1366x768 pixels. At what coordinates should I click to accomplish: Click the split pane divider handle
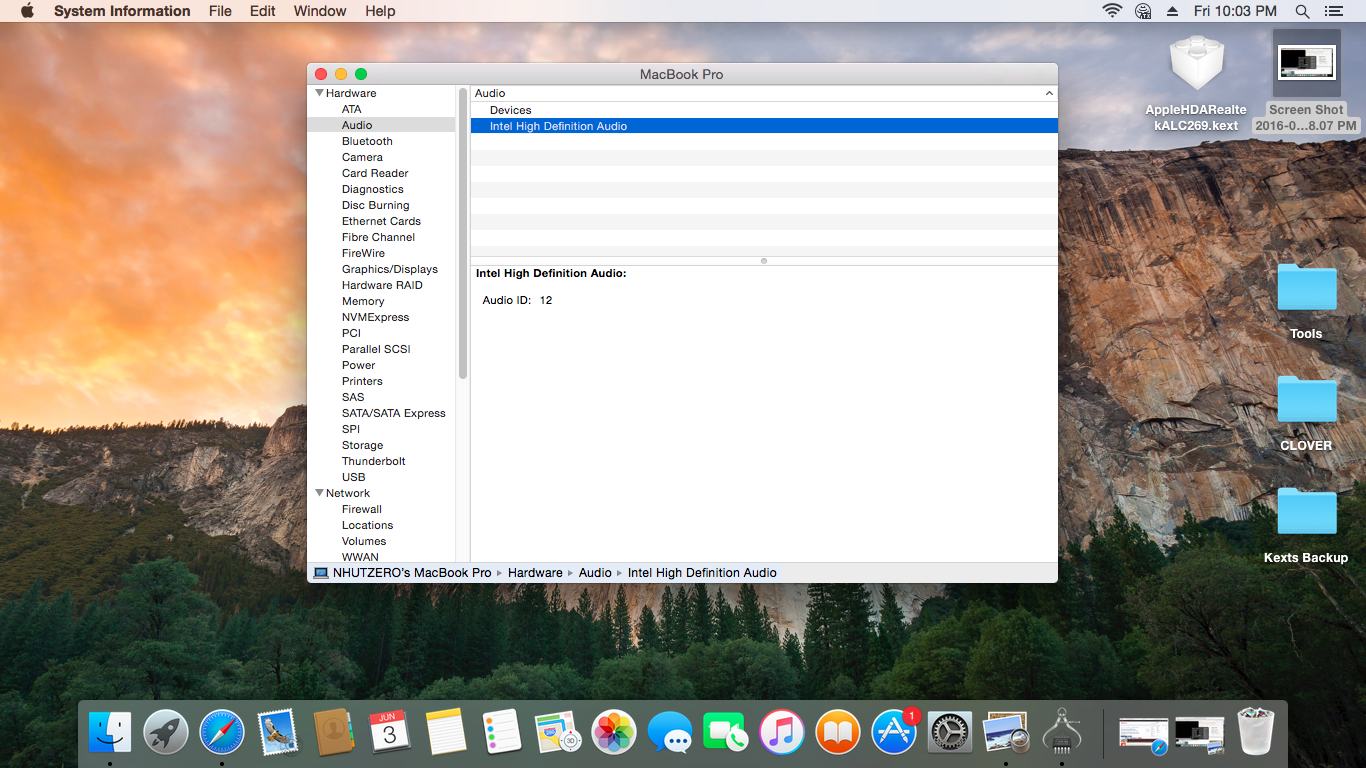[764, 261]
